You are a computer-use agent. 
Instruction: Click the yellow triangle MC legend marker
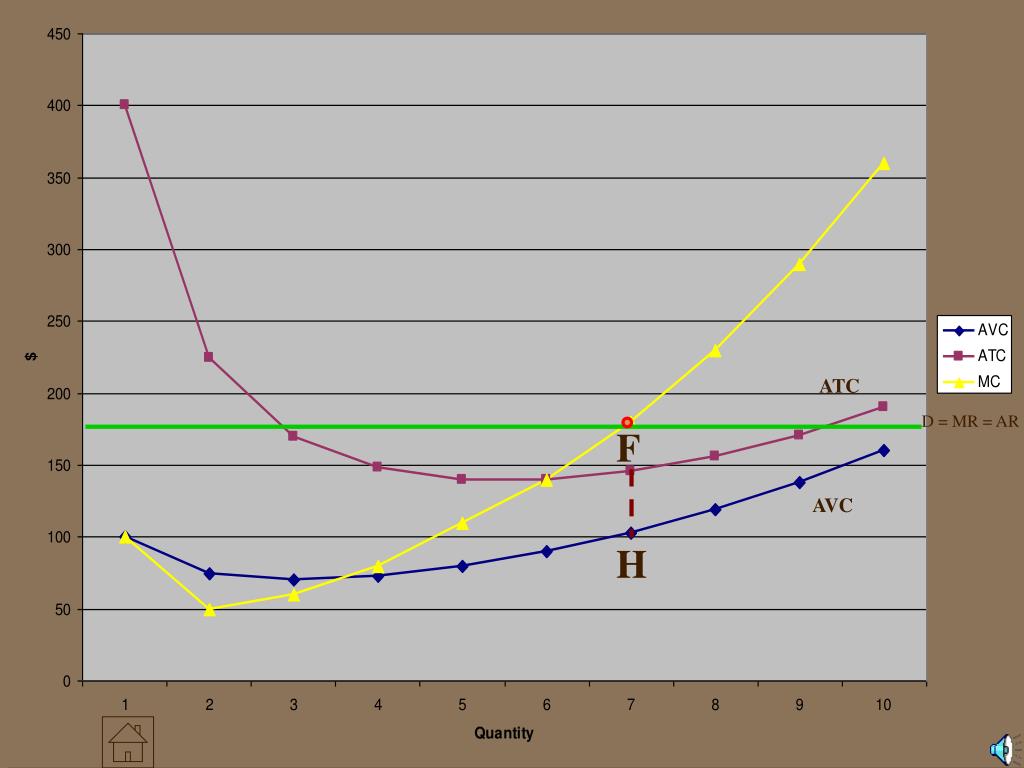[959, 383]
